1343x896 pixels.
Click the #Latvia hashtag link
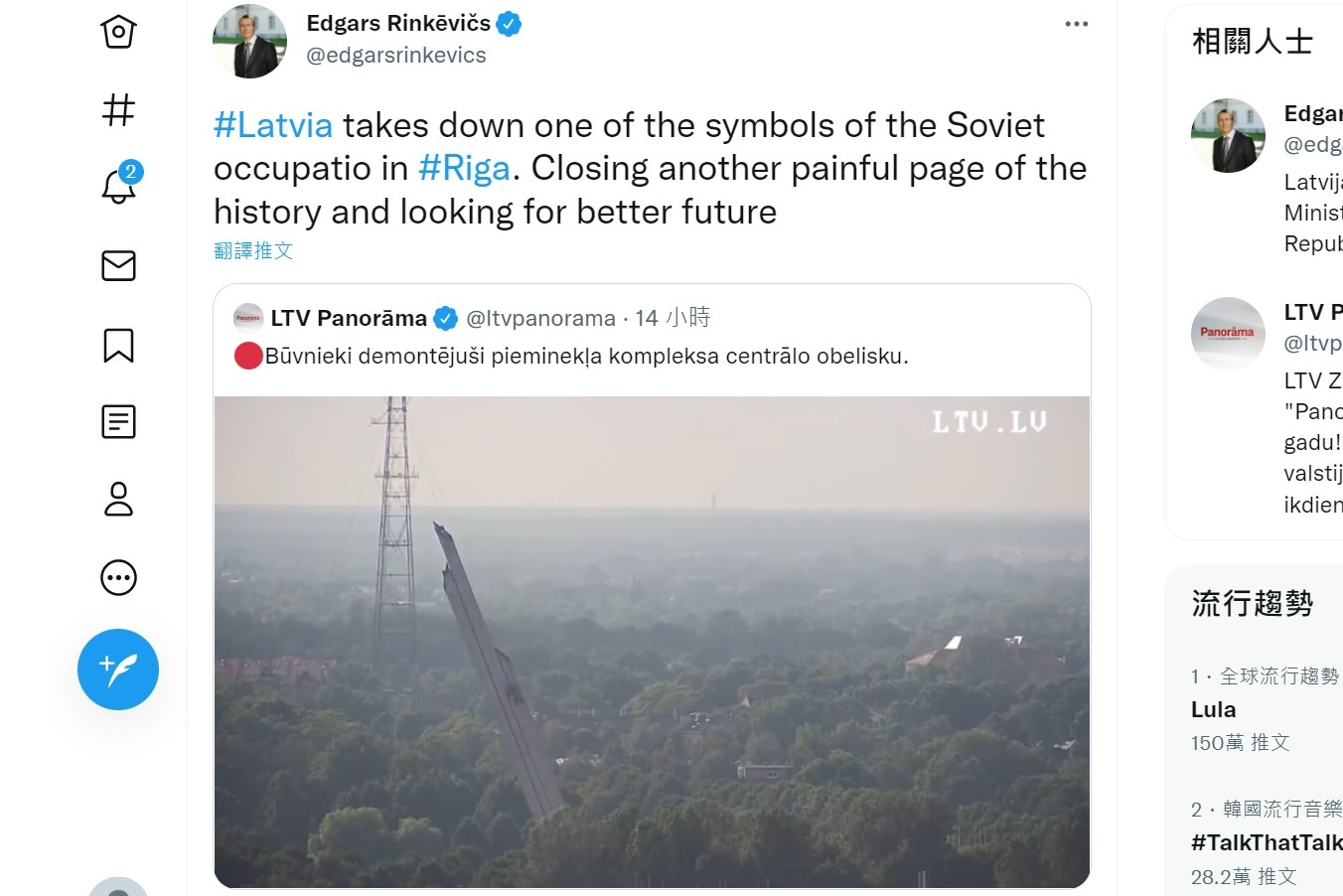pyautogui.click(x=273, y=125)
